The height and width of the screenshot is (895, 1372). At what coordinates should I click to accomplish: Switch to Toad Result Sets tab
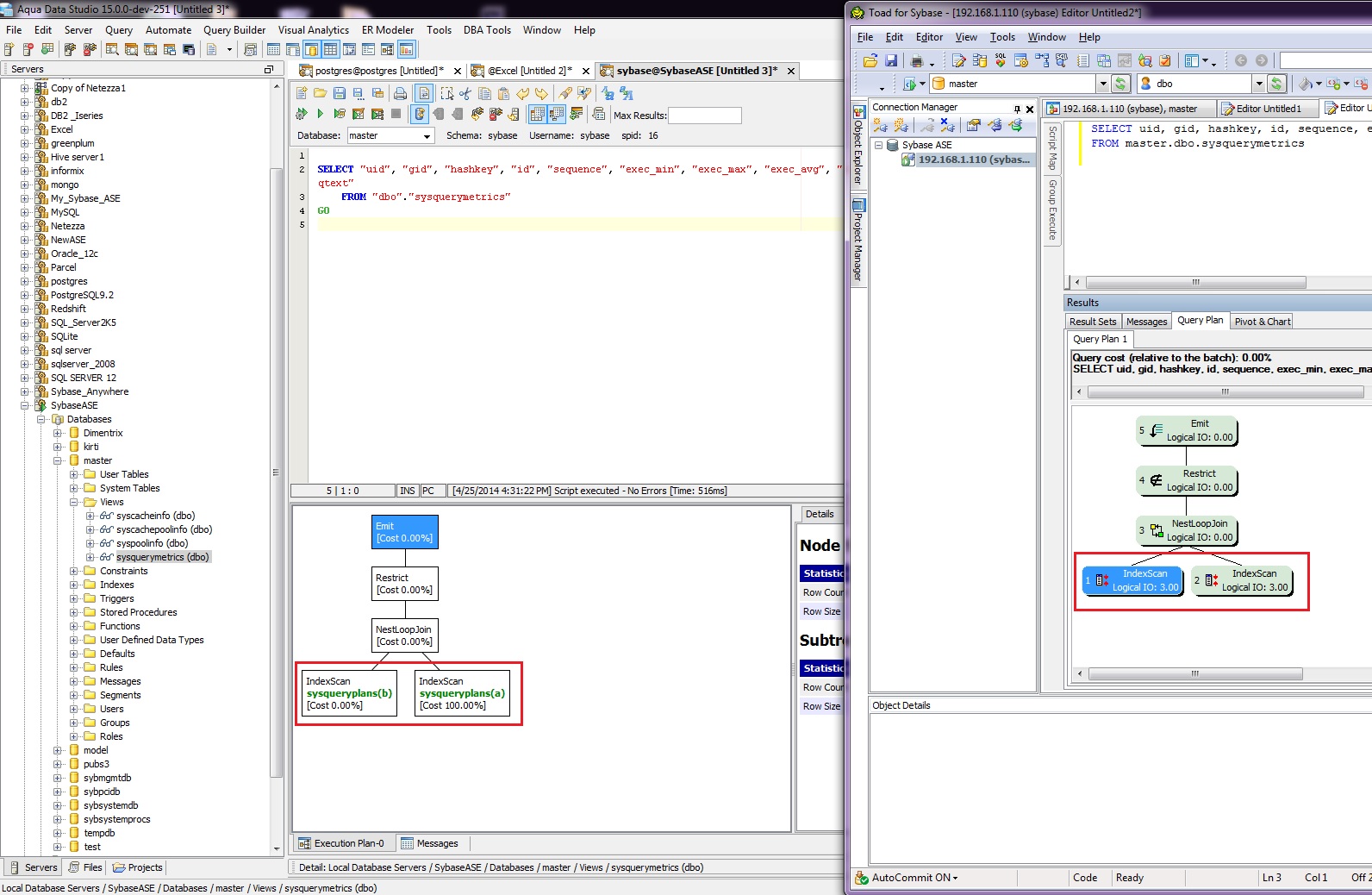click(1093, 322)
